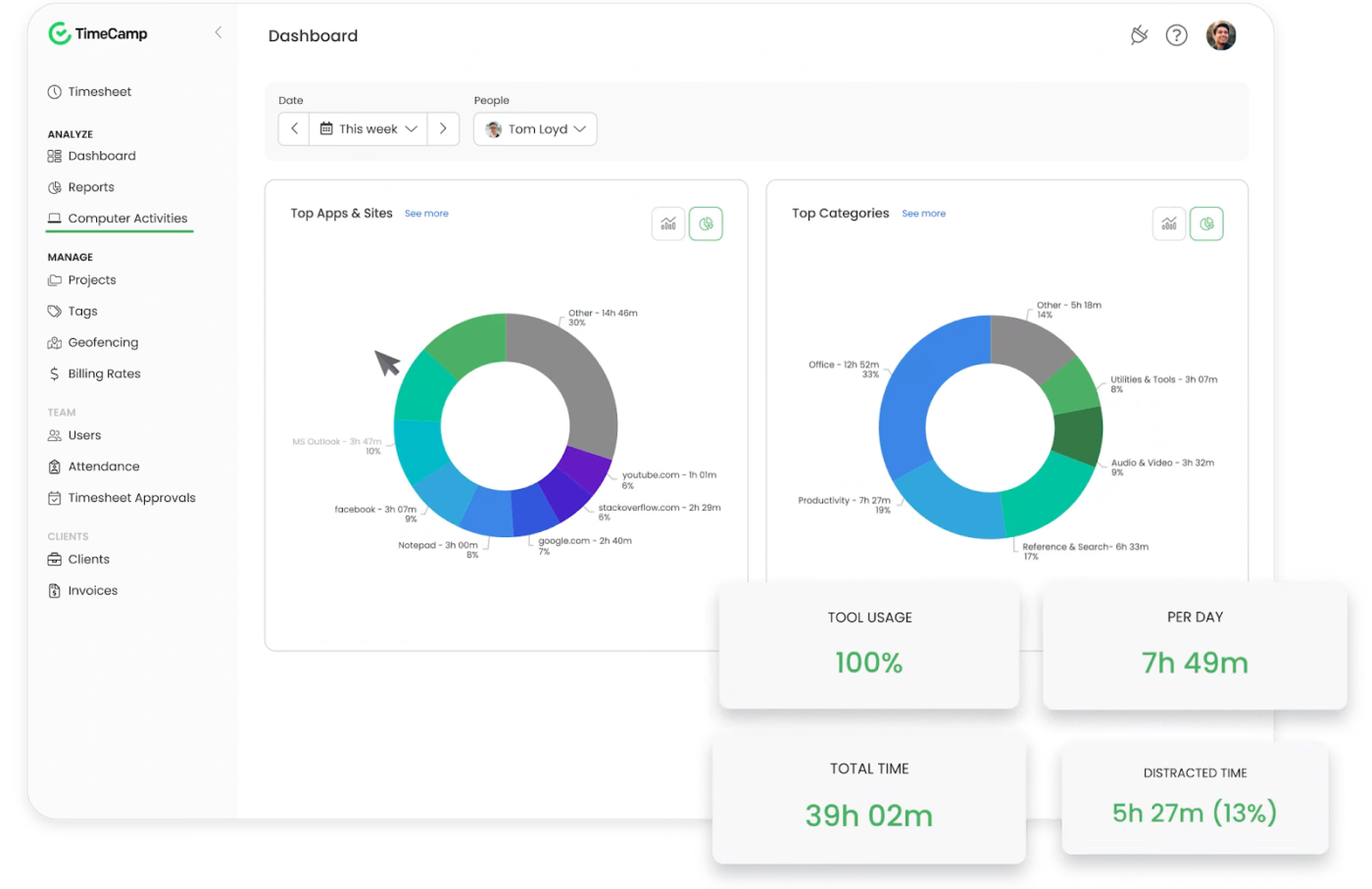Collapse the sidebar with the chevron

tap(218, 32)
